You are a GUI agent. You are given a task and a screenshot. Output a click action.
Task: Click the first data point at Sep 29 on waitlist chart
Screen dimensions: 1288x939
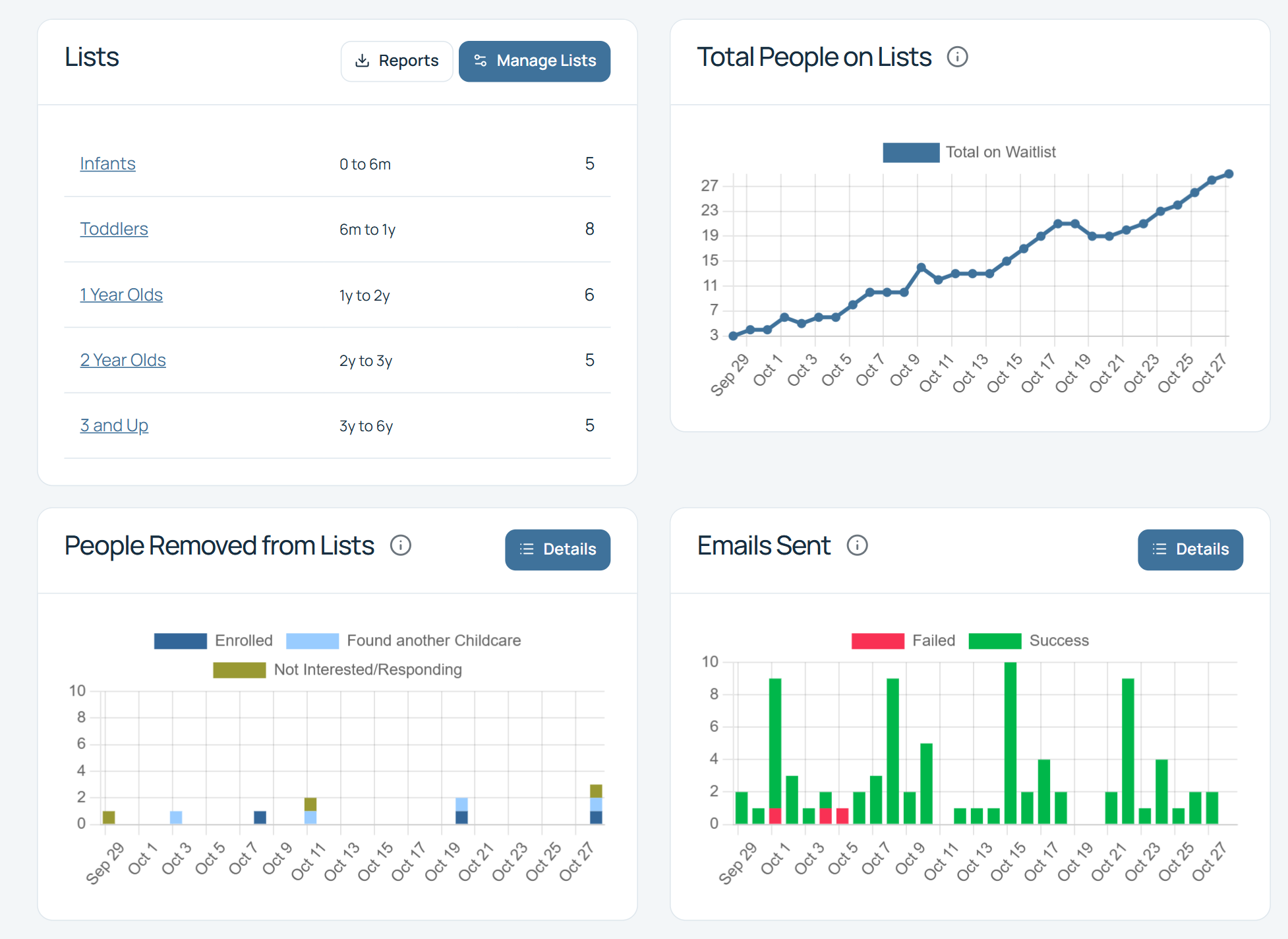pyautogui.click(x=733, y=336)
